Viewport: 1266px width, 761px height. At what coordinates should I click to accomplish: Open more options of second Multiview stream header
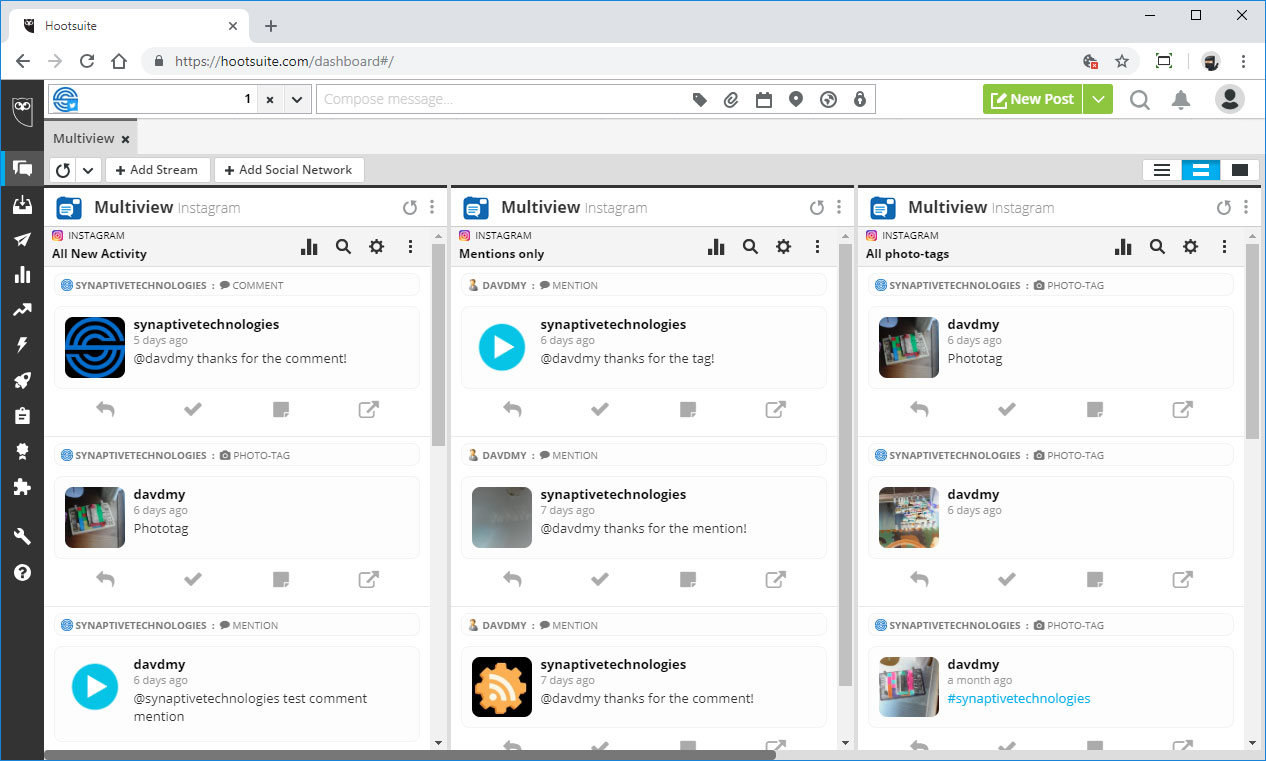click(839, 208)
